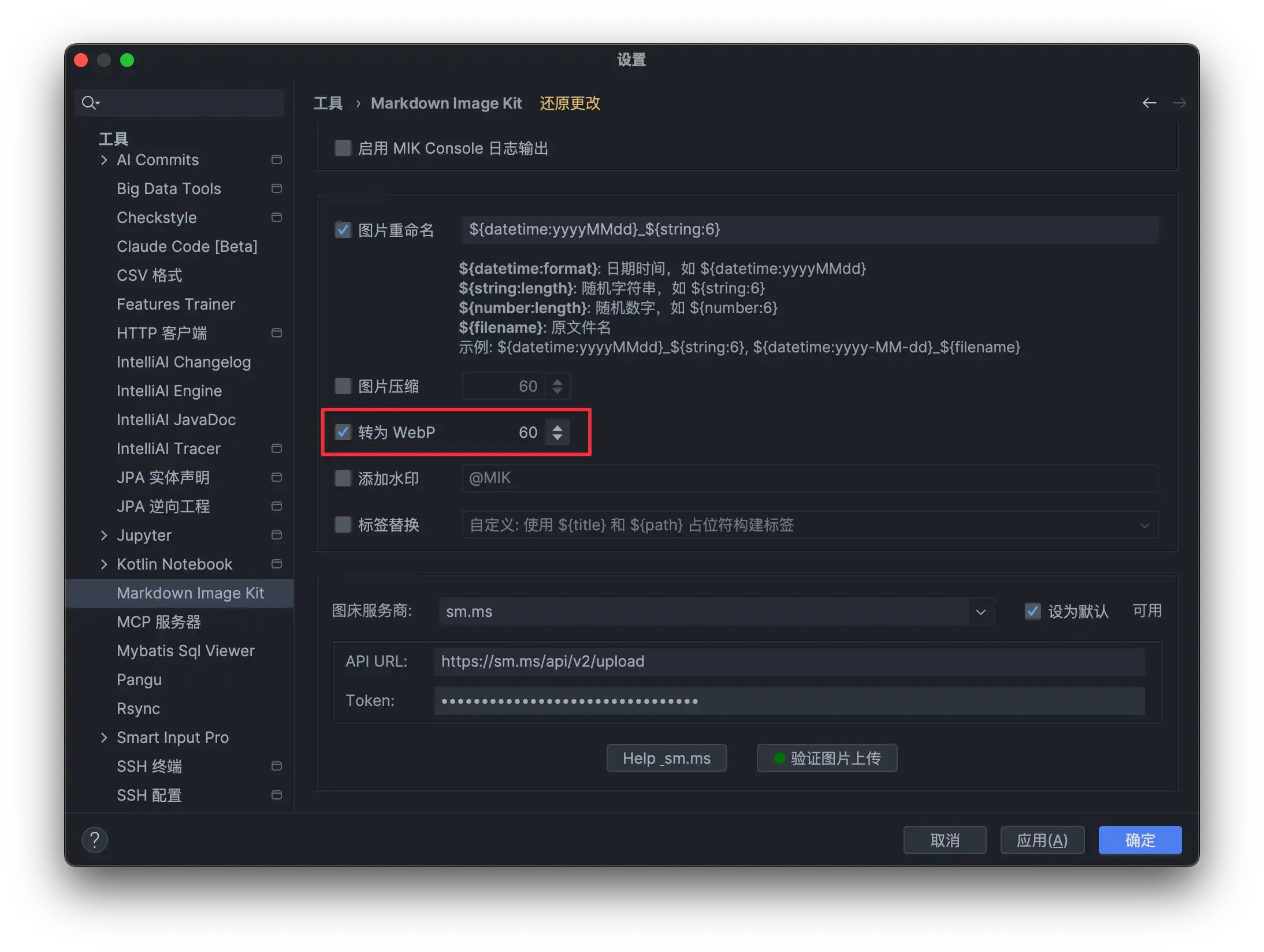Viewport: 1264px width, 952px height.
Task: Select MCP 服务器 in settings list
Action: point(159,622)
